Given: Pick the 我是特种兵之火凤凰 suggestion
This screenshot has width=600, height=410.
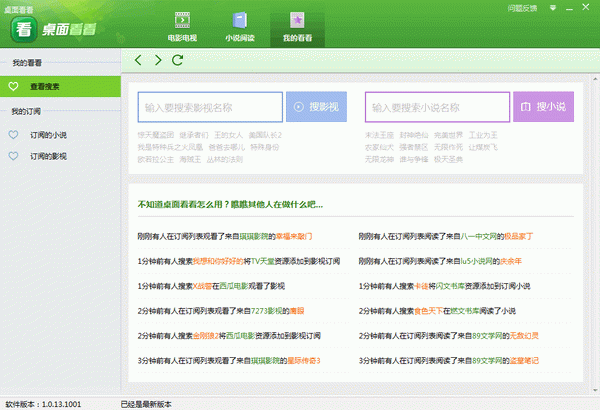Looking at the screenshot, I should [170, 147].
